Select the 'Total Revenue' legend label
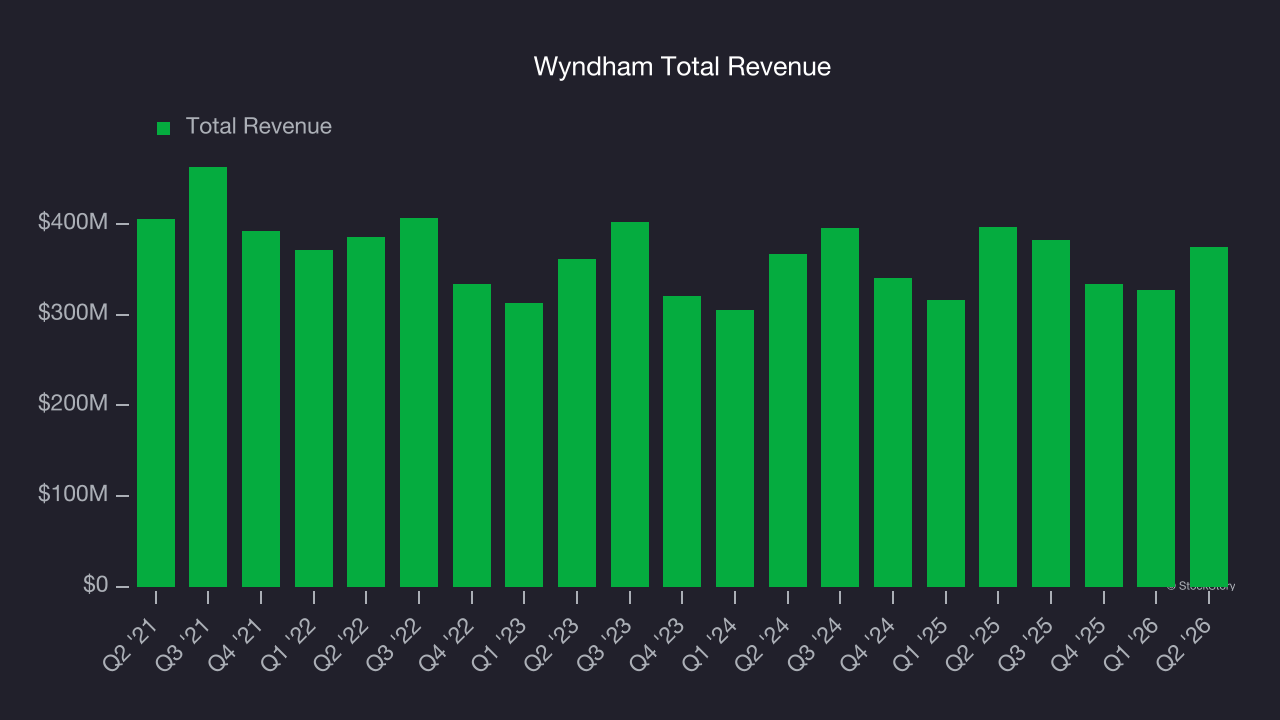The width and height of the screenshot is (1280, 720). [x=259, y=127]
